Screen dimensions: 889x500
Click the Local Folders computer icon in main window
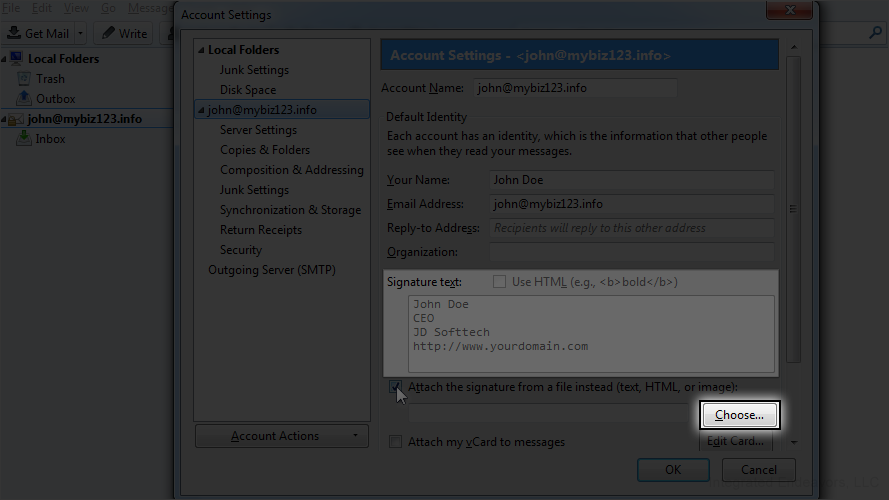[x=16, y=58]
